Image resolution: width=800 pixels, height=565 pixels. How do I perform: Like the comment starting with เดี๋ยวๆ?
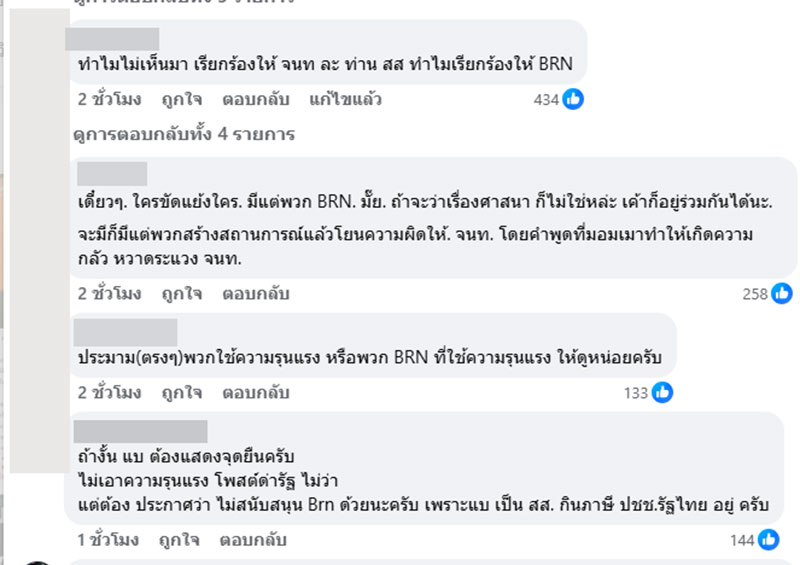point(180,293)
